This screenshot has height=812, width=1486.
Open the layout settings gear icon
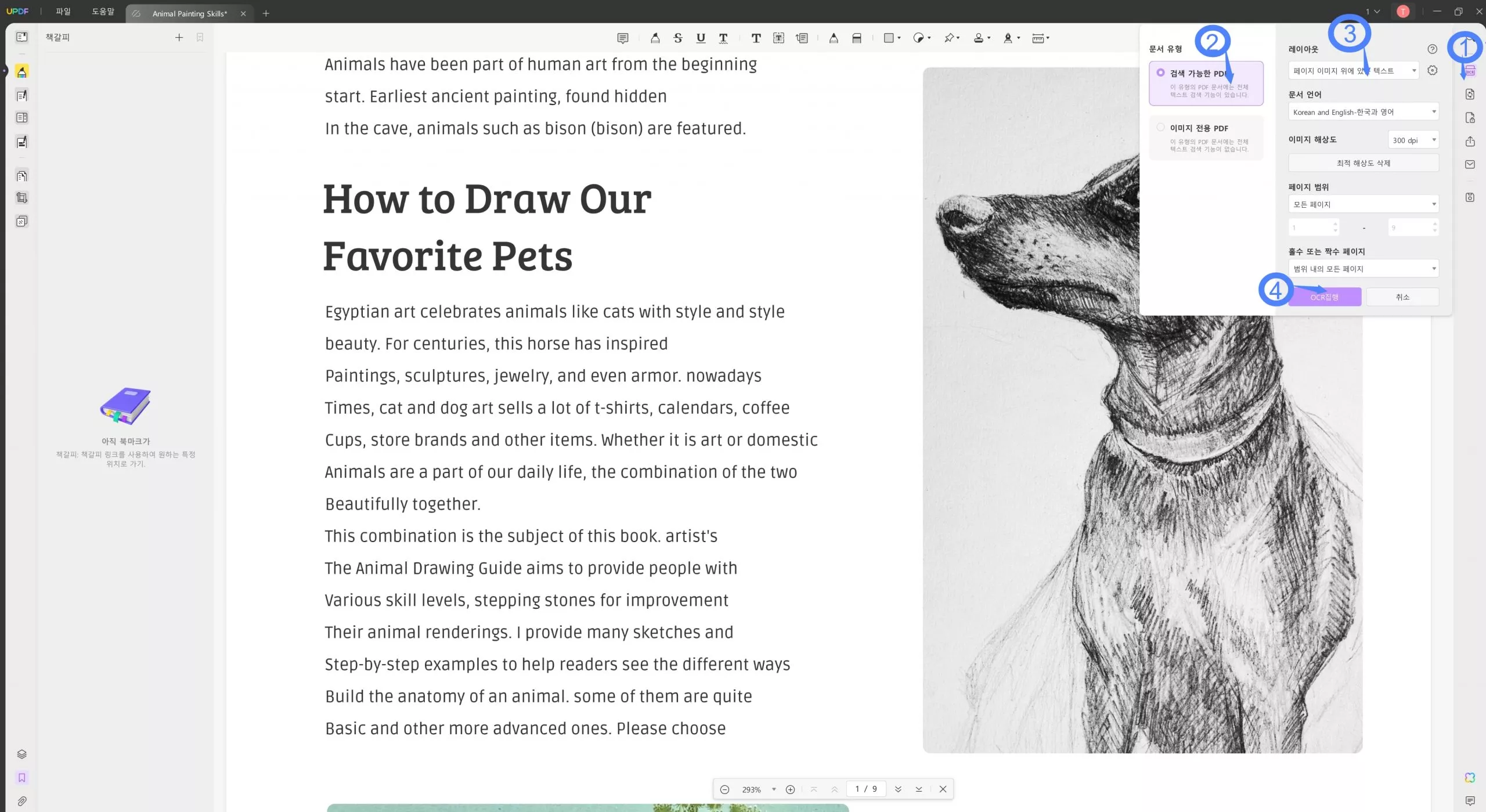[x=1433, y=71]
